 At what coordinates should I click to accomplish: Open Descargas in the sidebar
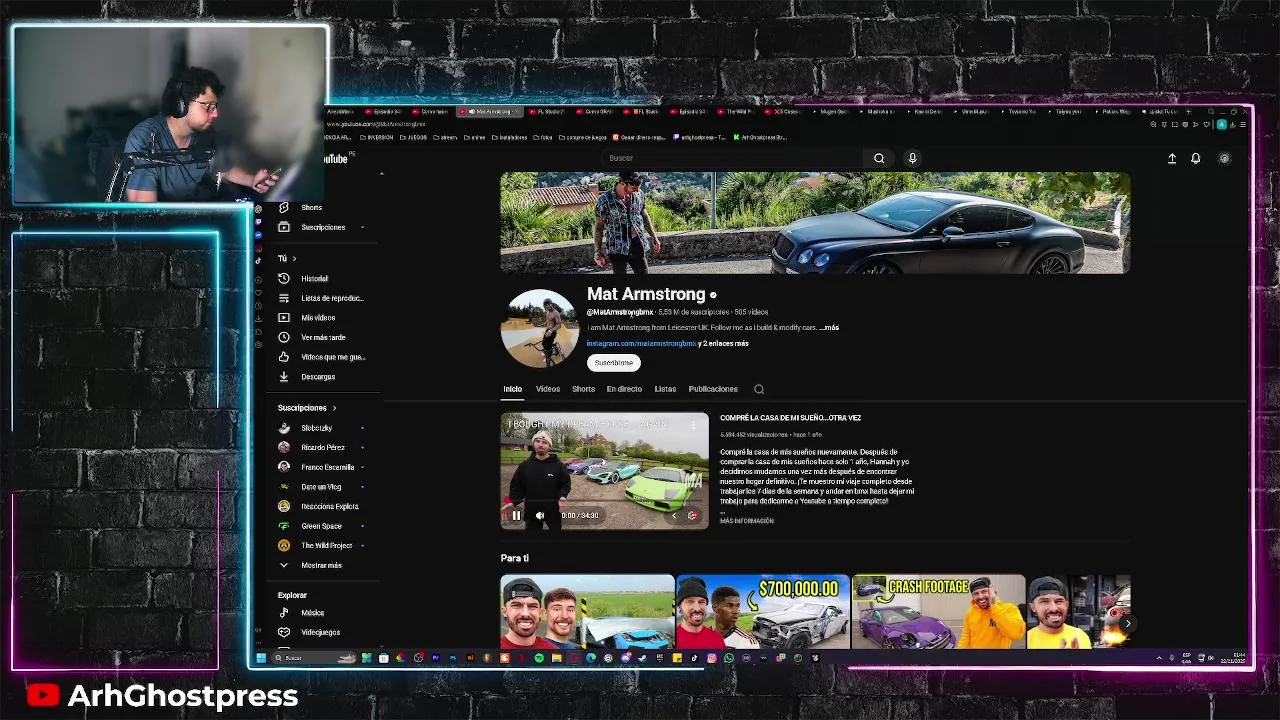coord(318,376)
